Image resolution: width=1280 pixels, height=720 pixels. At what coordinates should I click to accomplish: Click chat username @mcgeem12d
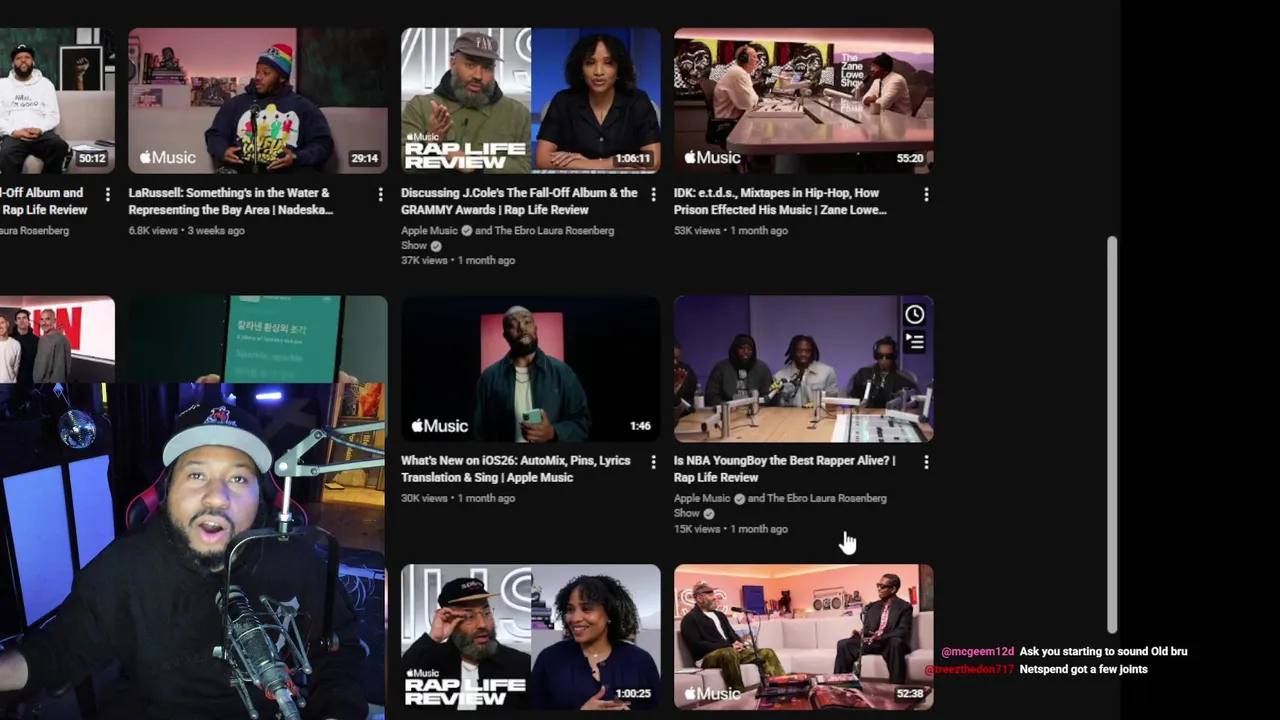tap(977, 652)
